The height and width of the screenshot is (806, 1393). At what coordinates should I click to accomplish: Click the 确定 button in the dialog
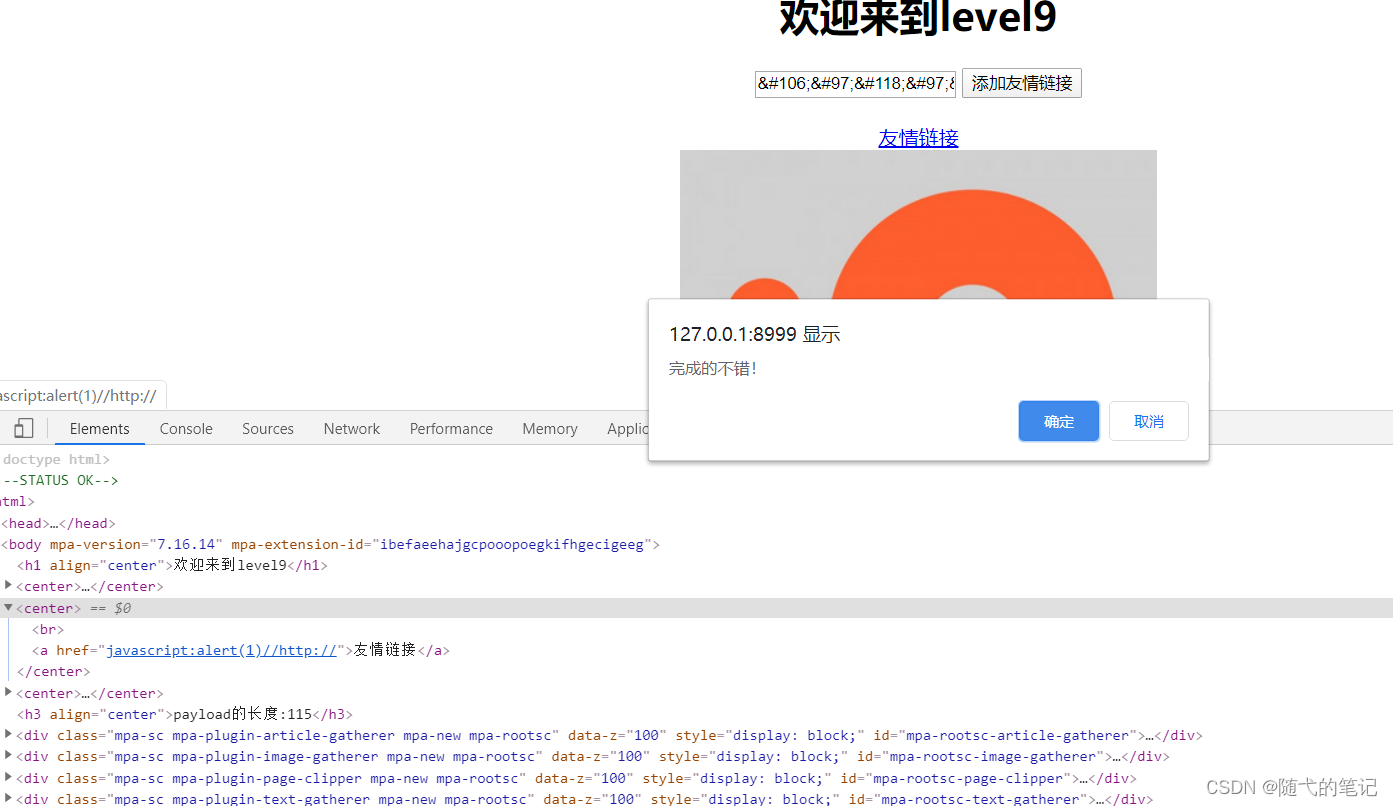1058,420
